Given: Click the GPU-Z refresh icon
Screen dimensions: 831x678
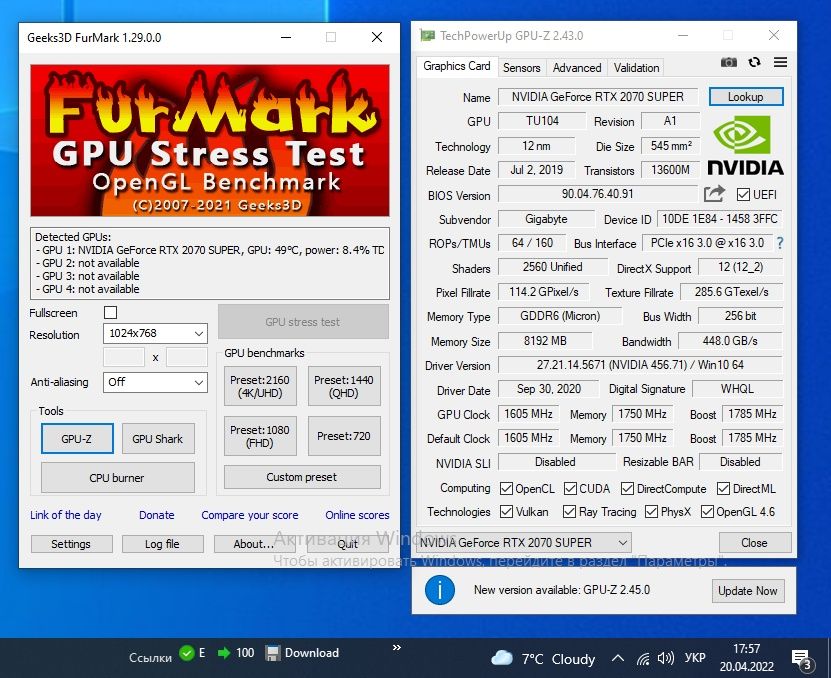Looking at the screenshot, I should coord(754,63).
